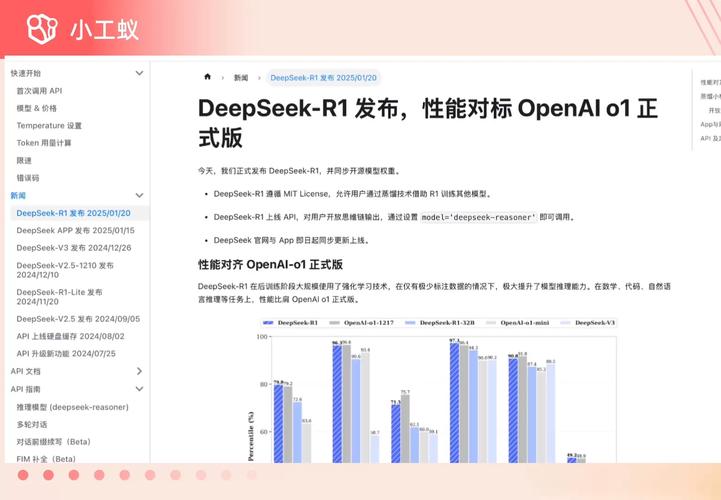The height and width of the screenshot is (500, 721).
Task: Open DeepSeek-V2.5-1210 发布 2024/12/10
Action: point(65,270)
